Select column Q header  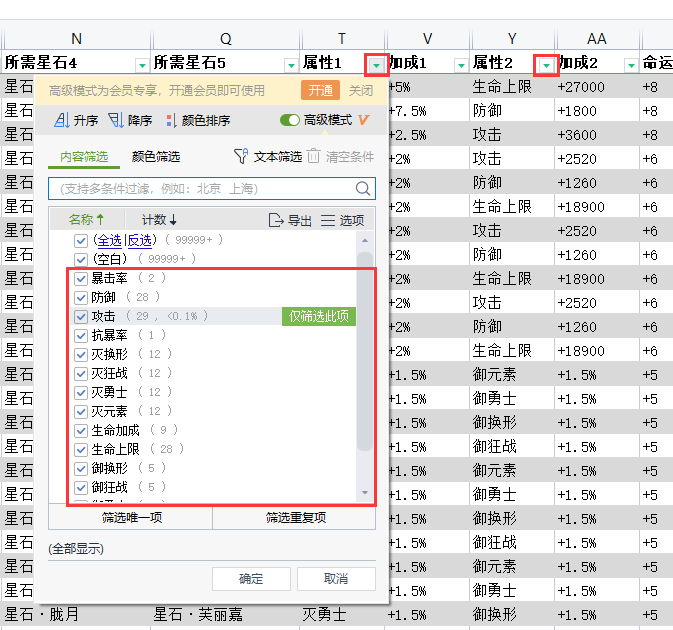[x=226, y=39]
